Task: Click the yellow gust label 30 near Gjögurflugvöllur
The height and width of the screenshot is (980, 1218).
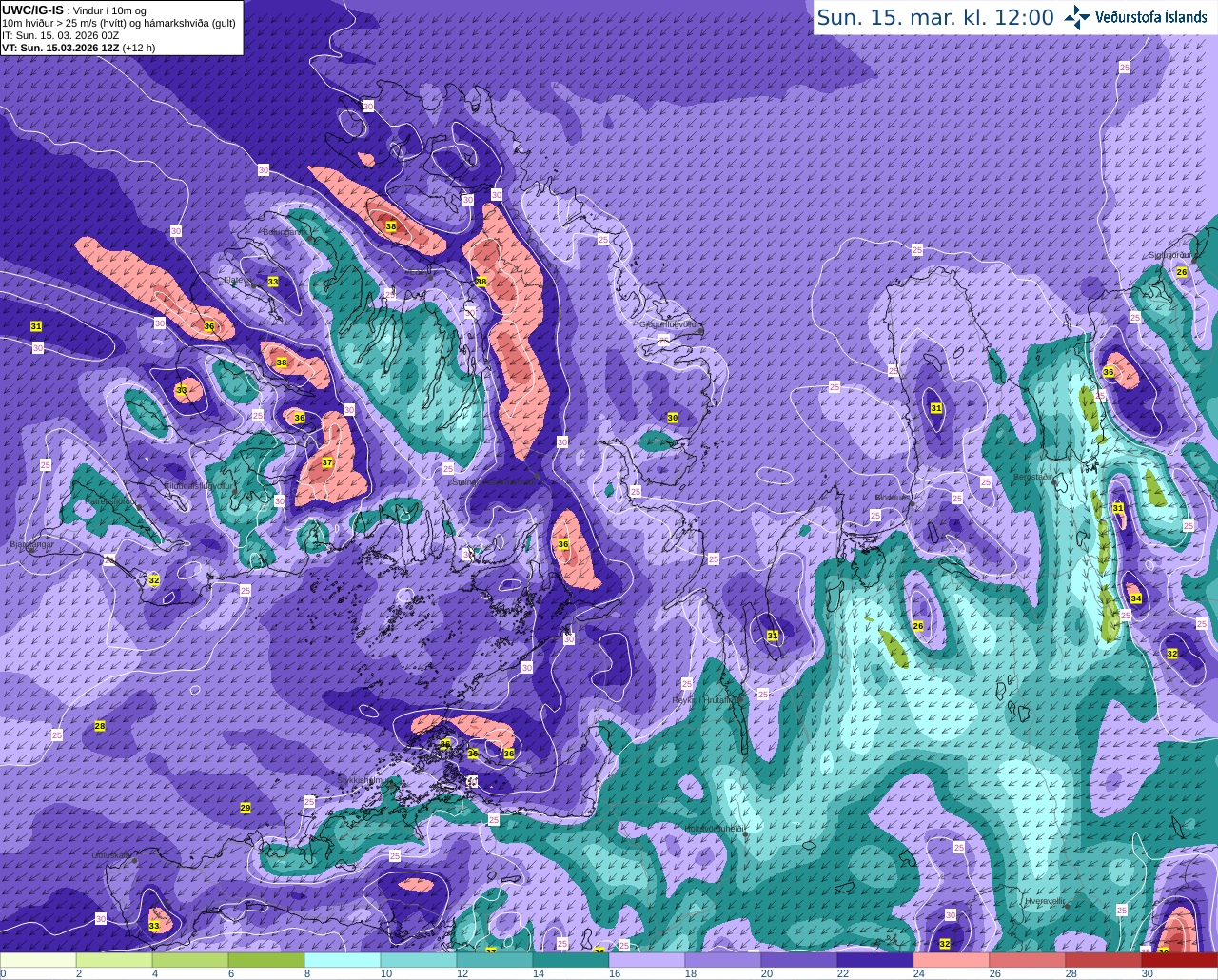Action: 673,418
